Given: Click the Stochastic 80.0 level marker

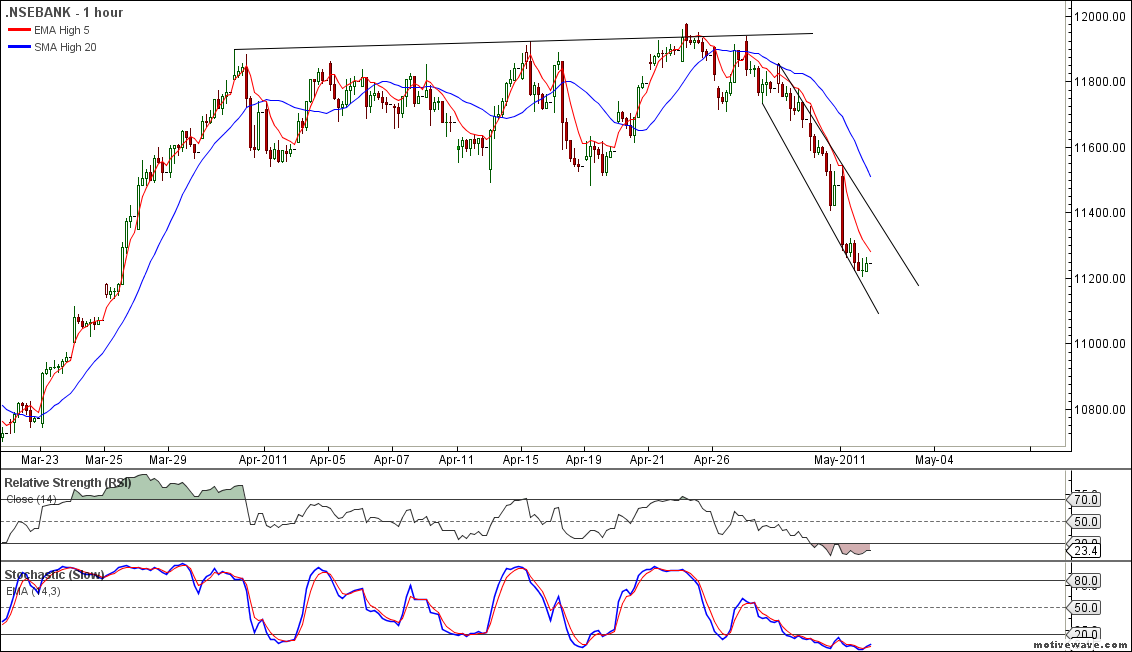Looking at the screenshot, I should point(1086,580).
